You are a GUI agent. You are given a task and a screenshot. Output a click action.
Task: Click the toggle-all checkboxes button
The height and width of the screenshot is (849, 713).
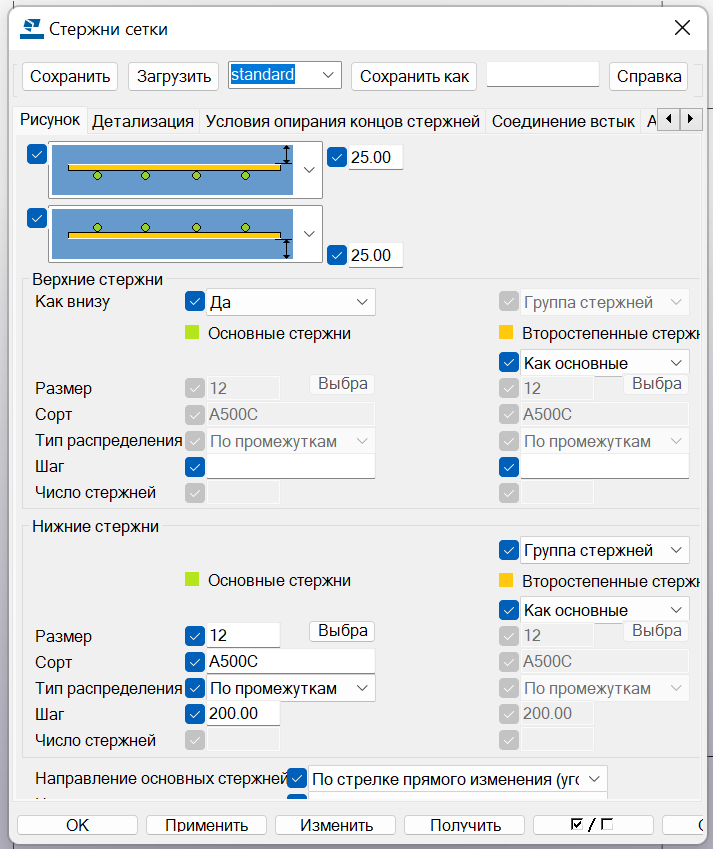pos(592,825)
